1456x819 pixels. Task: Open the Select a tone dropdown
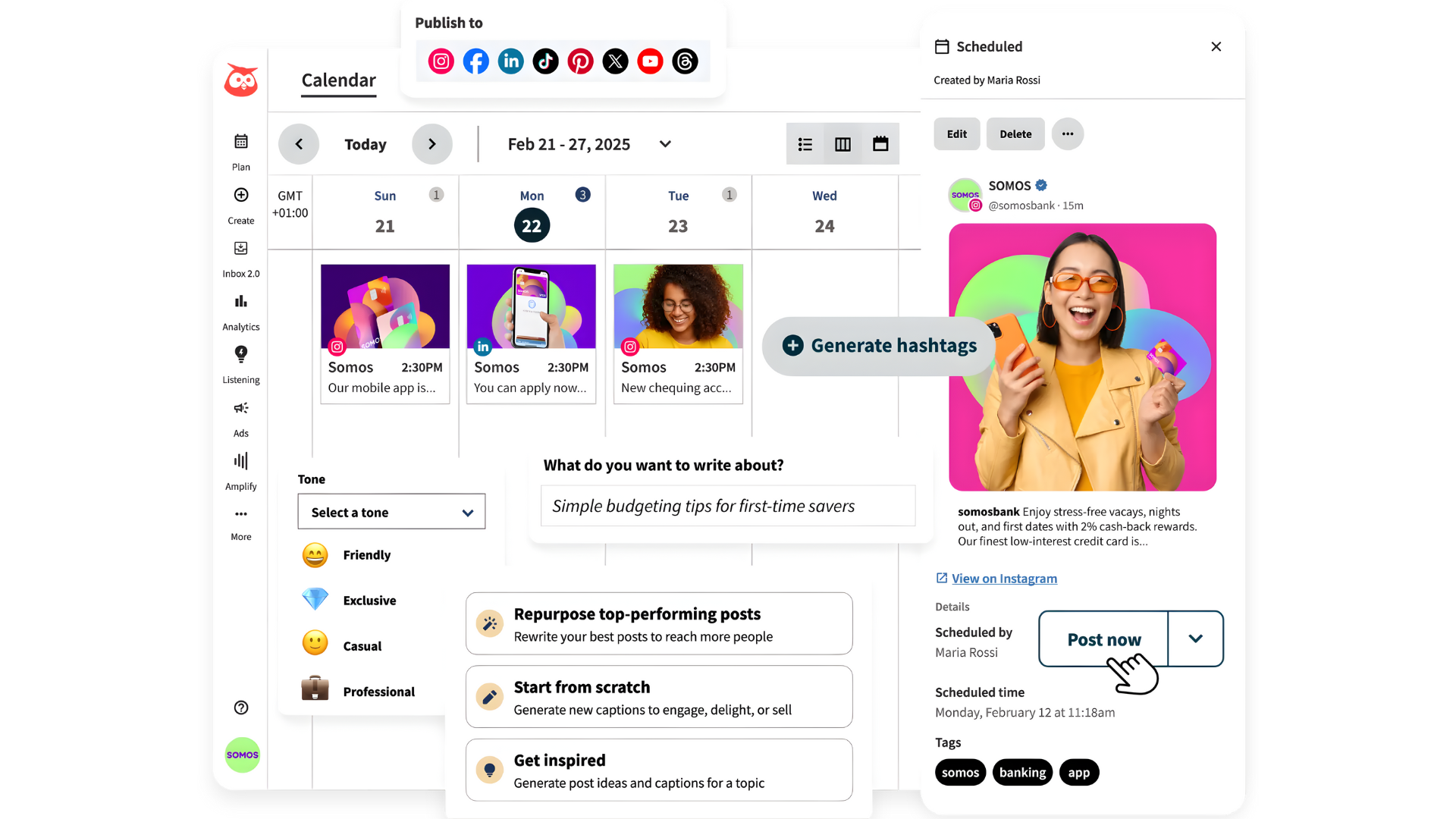point(391,513)
